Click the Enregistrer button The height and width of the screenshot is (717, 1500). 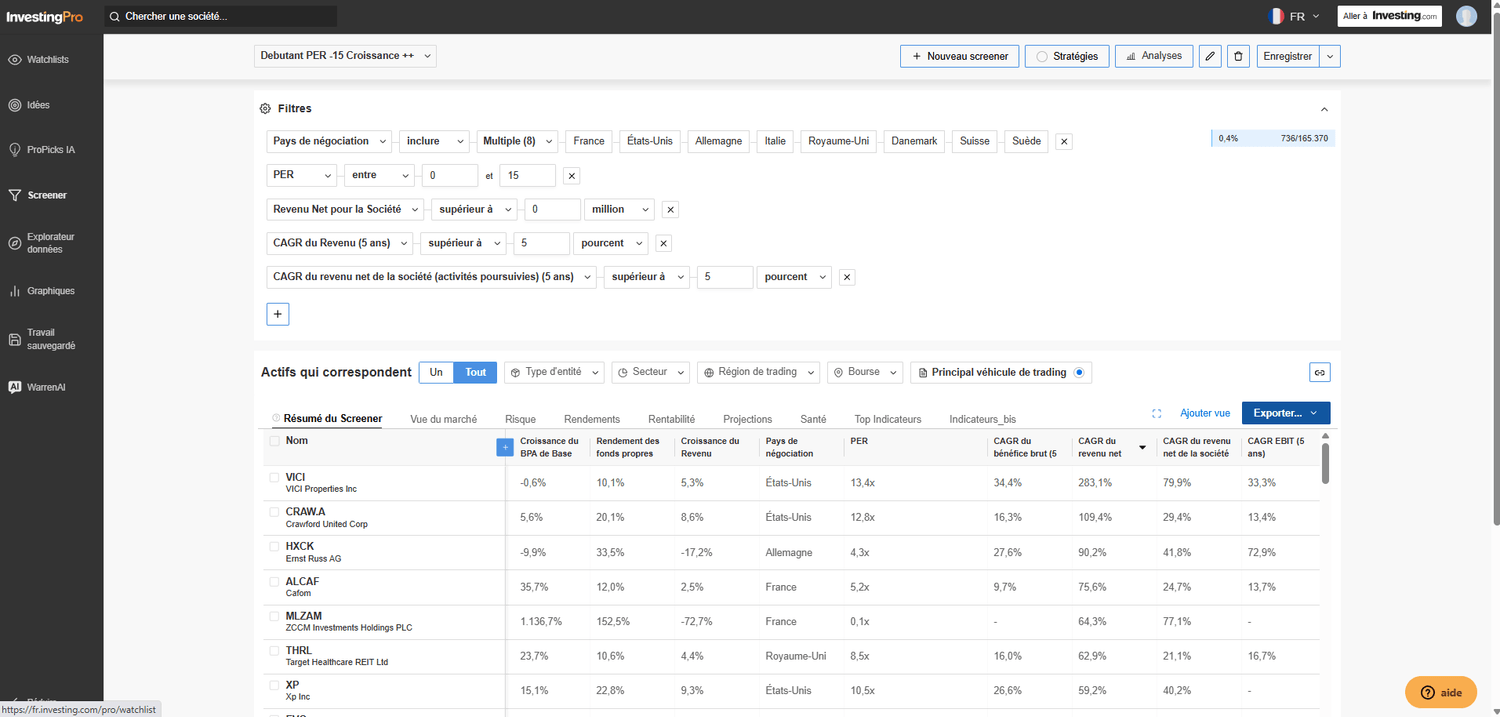pyautogui.click(x=1288, y=56)
